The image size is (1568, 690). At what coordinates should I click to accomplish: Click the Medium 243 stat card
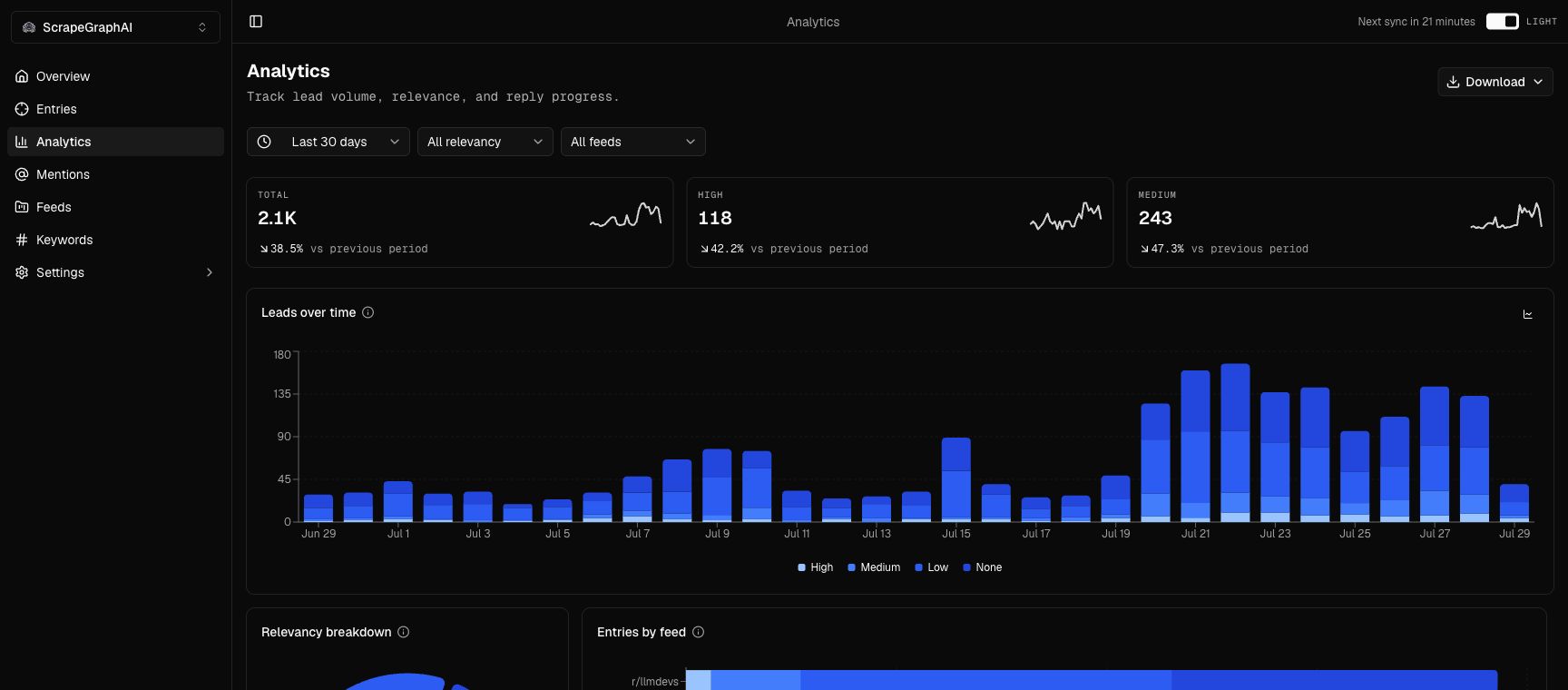coord(1340,222)
